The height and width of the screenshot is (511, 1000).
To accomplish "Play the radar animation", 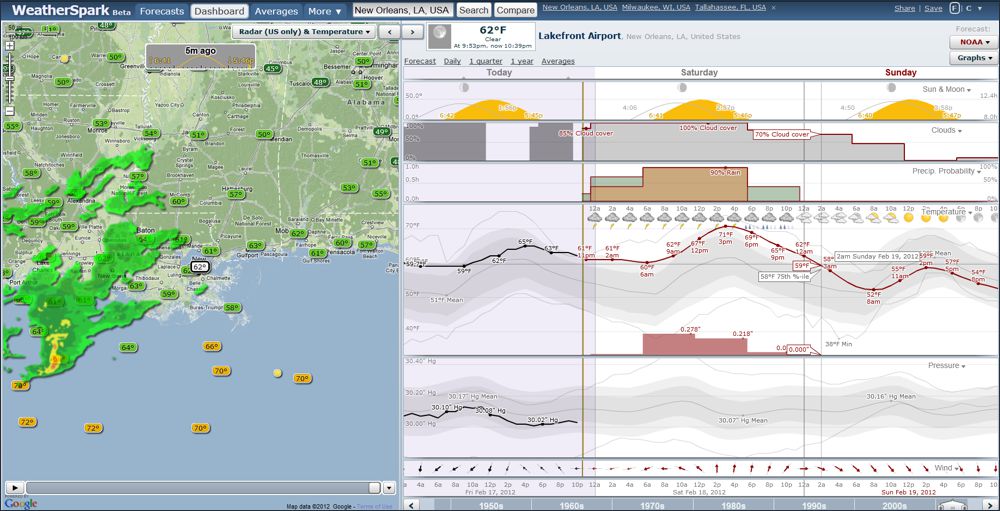I will (x=14, y=488).
